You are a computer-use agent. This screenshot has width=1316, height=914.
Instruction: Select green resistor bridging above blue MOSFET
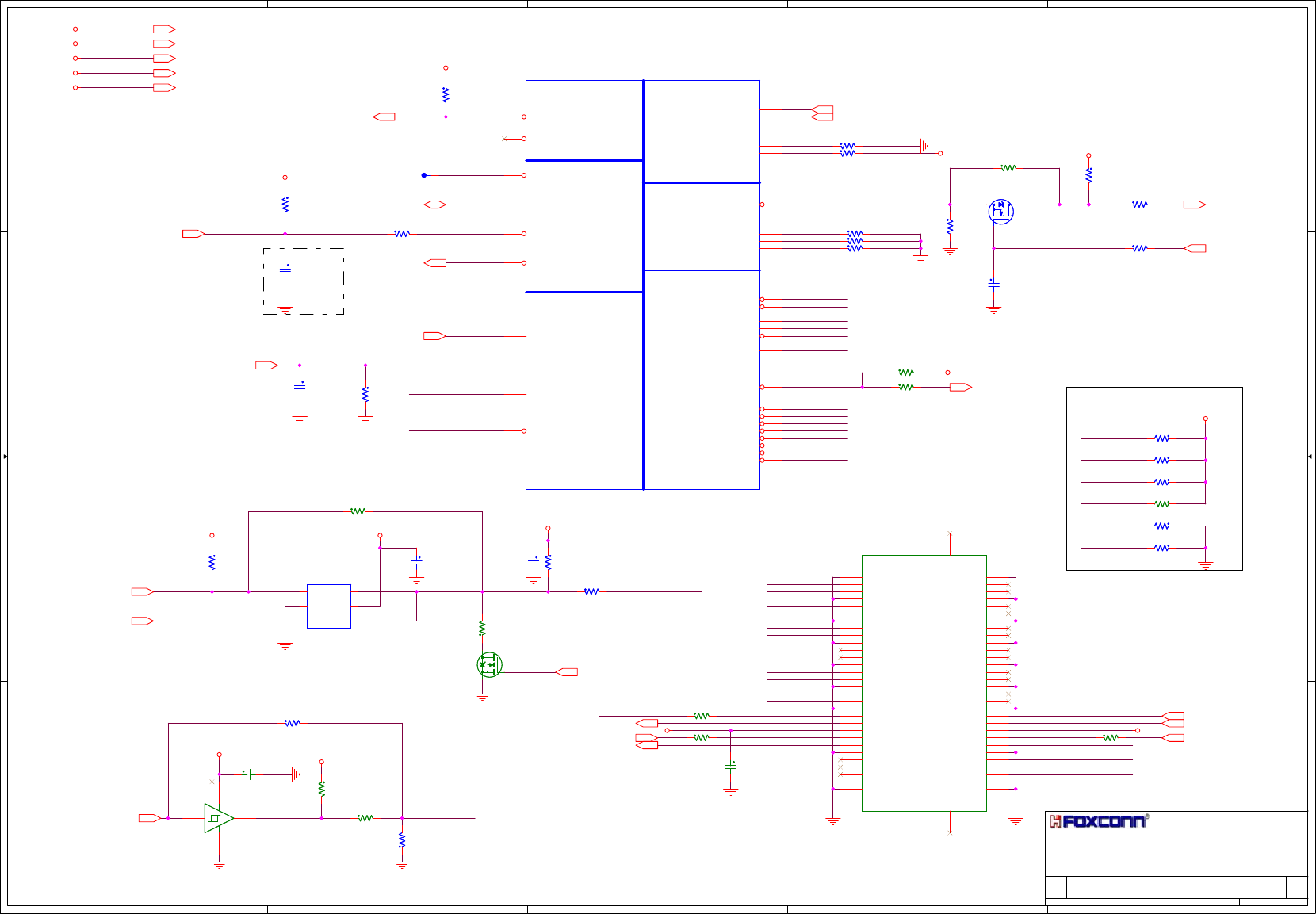tap(1008, 168)
